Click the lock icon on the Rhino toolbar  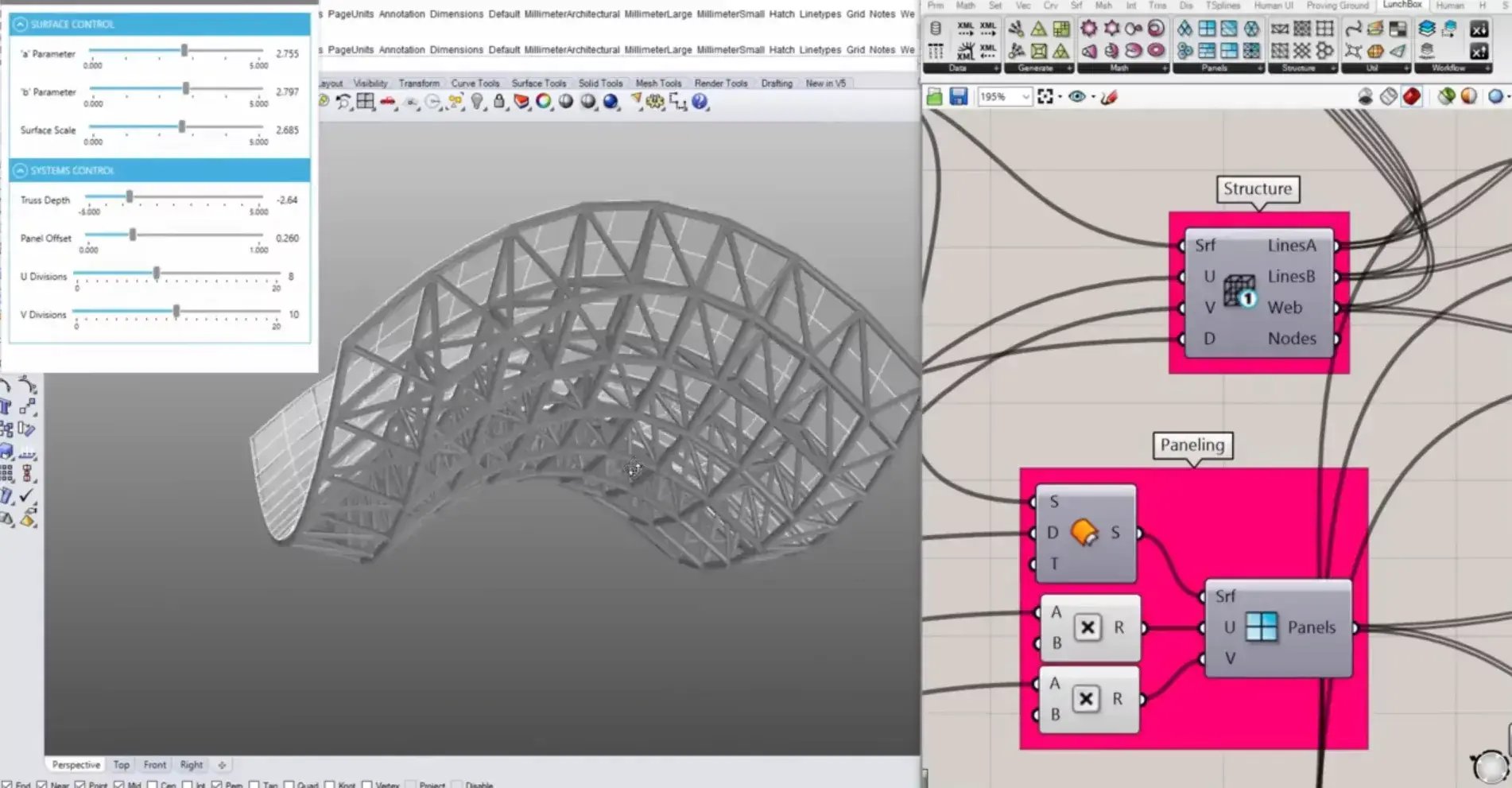(x=498, y=100)
